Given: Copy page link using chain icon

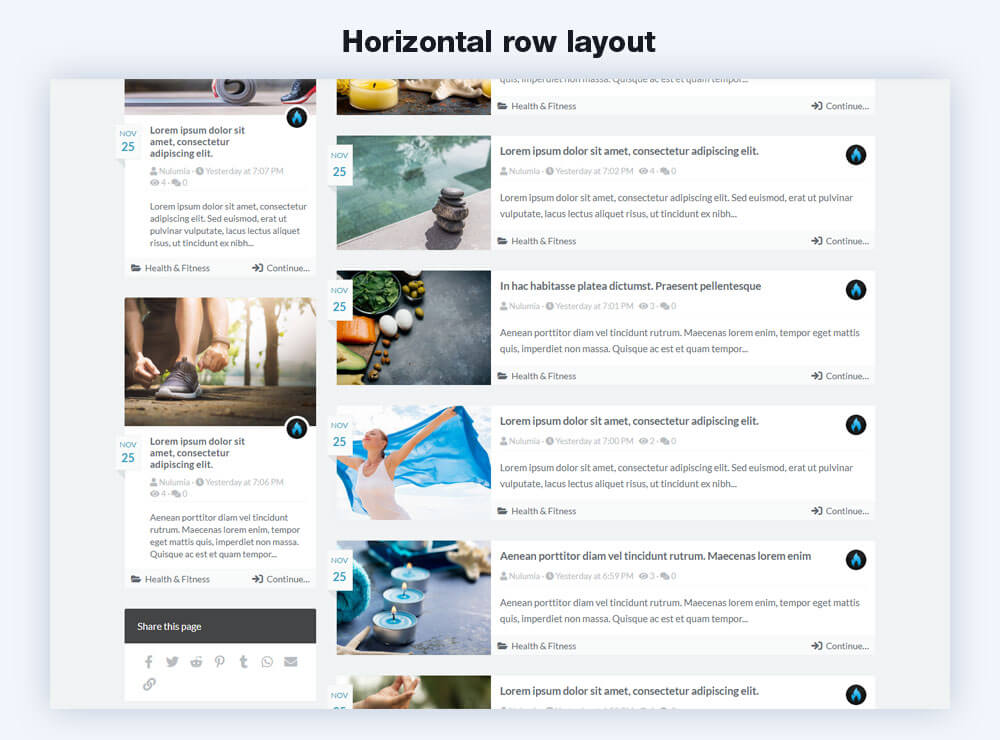Looking at the screenshot, I should tap(149, 684).
